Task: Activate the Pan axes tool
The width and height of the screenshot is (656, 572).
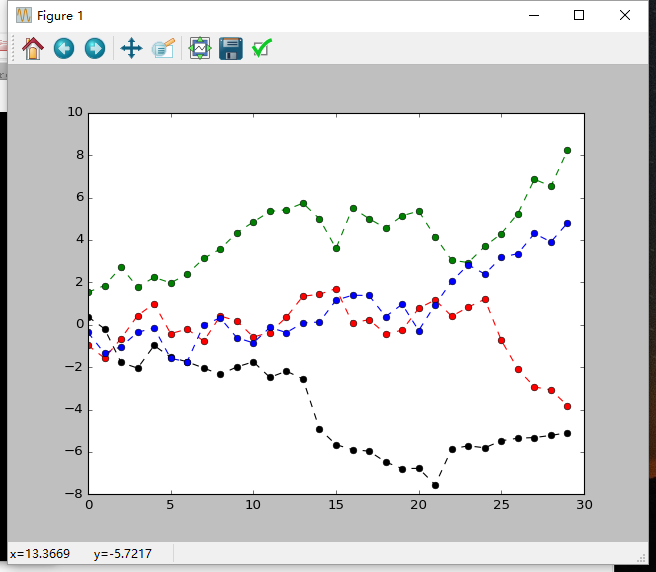Action: (131, 49)
